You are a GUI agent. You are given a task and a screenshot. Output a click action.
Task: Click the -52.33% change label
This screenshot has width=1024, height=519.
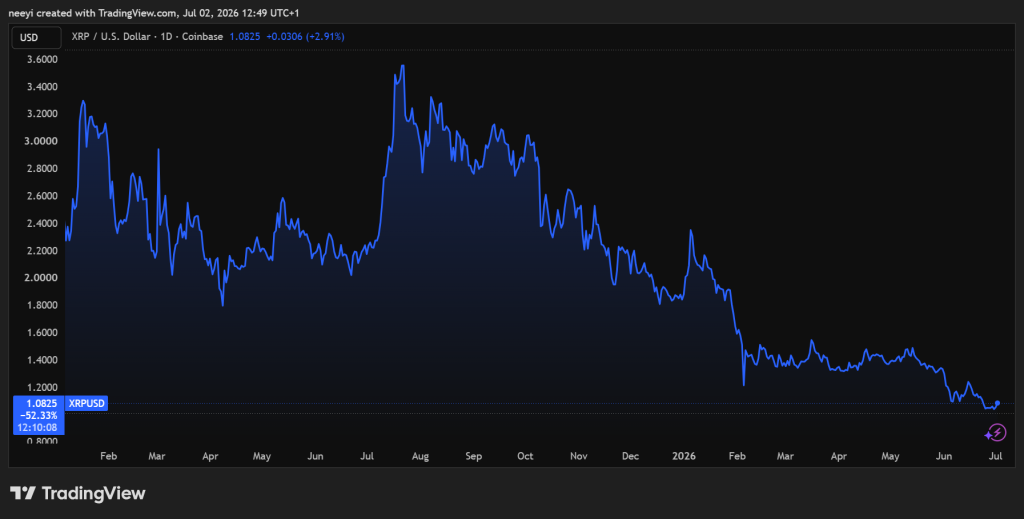point(41,416)
